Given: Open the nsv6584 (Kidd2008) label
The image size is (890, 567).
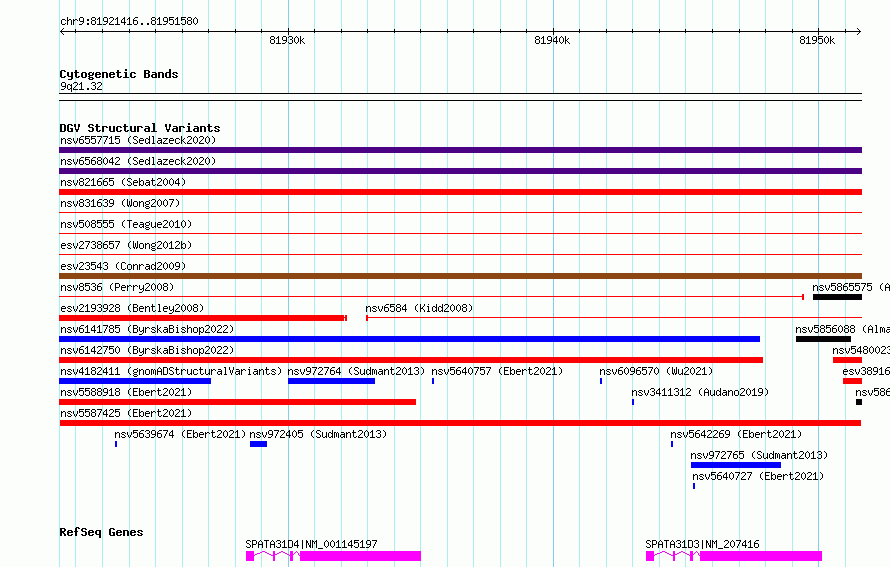Looking at the screenshot, I should tap(419, 308).
